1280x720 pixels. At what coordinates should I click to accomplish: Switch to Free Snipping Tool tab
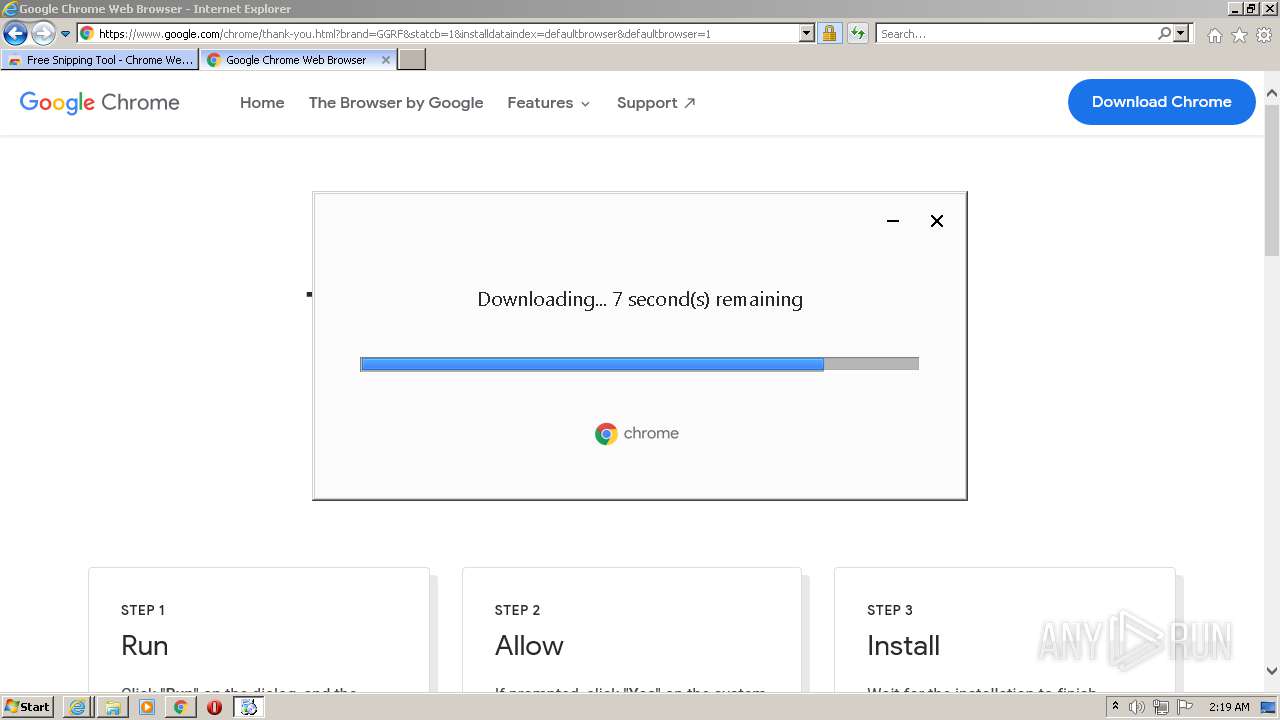pyautogui.click(x=100, y=60)
